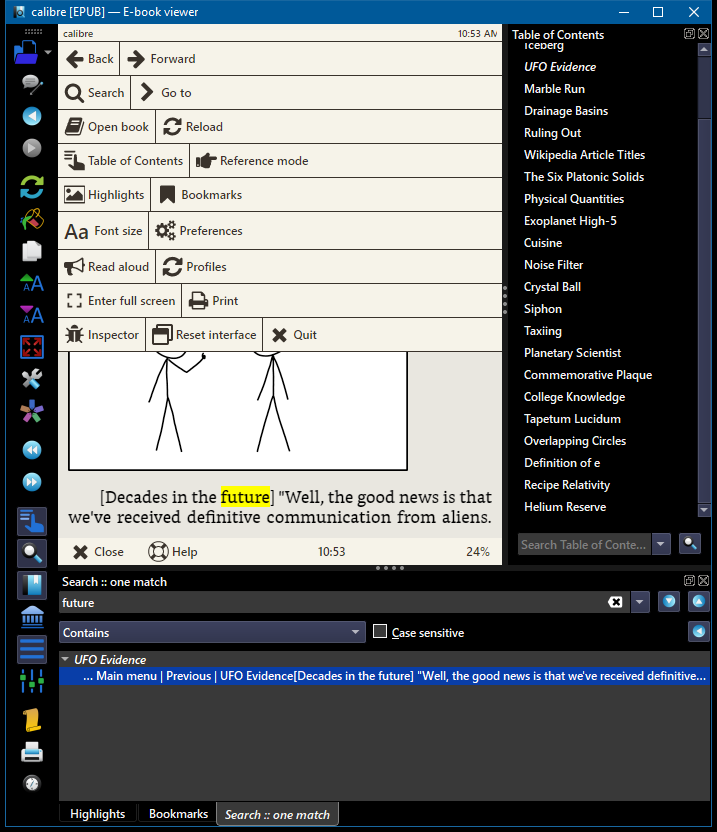Toggle the bookmarks sidebar icon
717x832 pixels.
point(32,585)
